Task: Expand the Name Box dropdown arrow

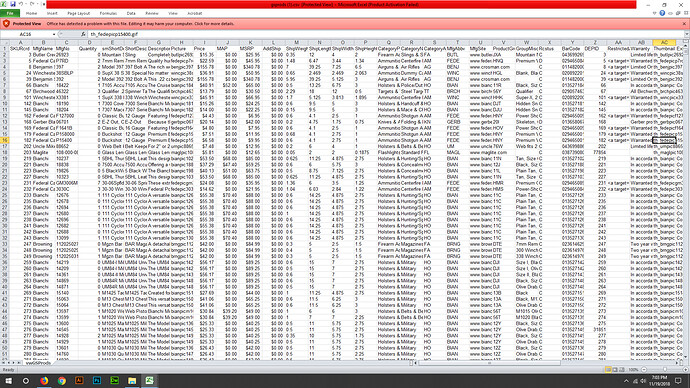Action: (54, 34)
